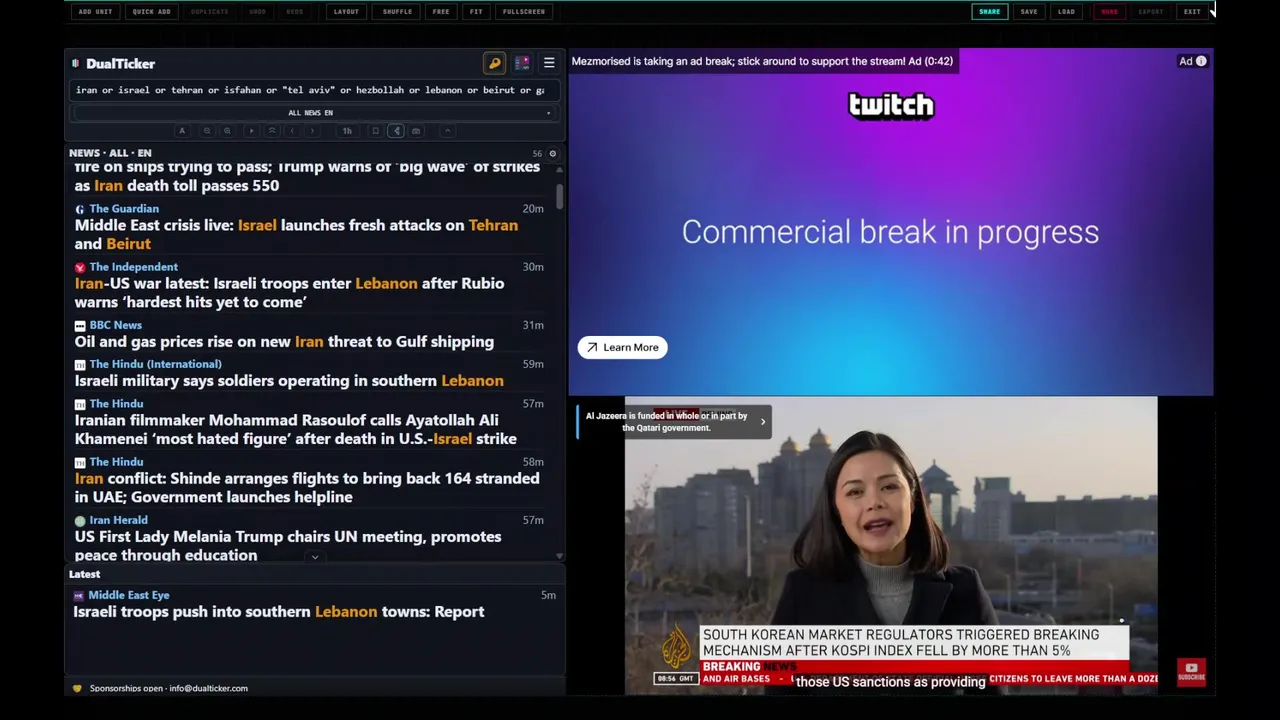
Task: Click the next arrow in news toolbar
Action: [312, 131]
